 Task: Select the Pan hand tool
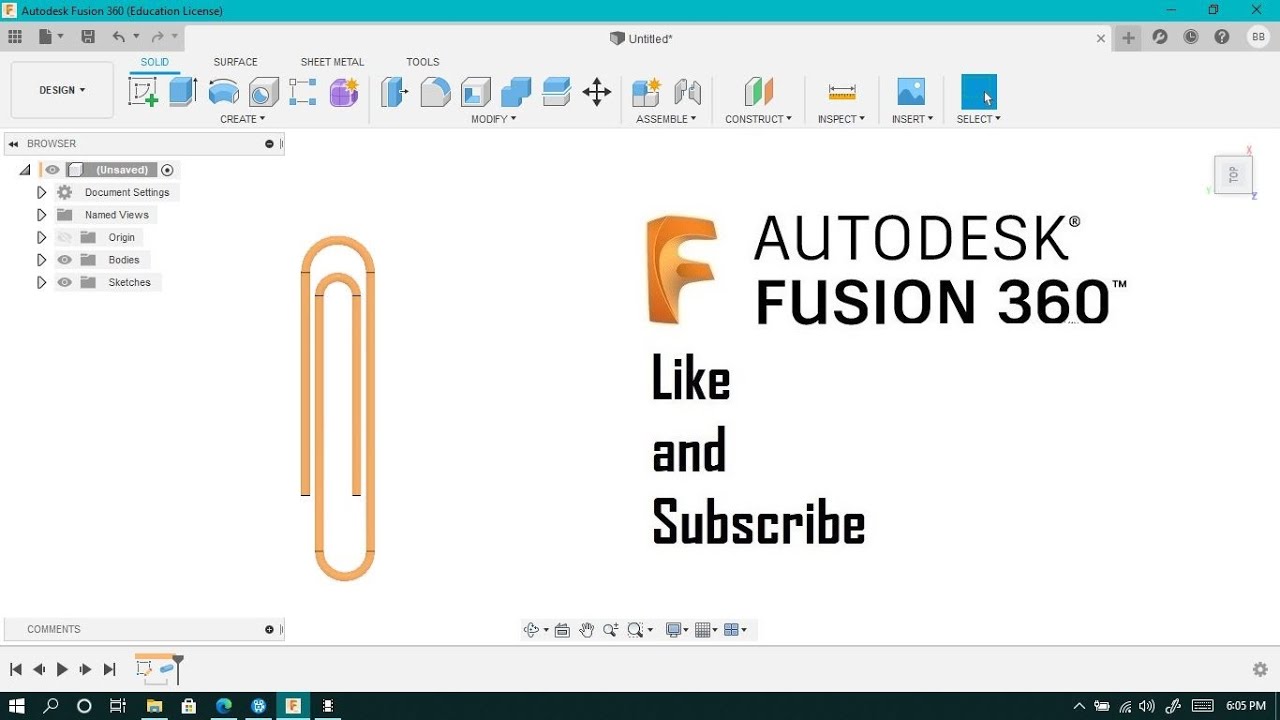pyautogui.click(x=587, y=630)
